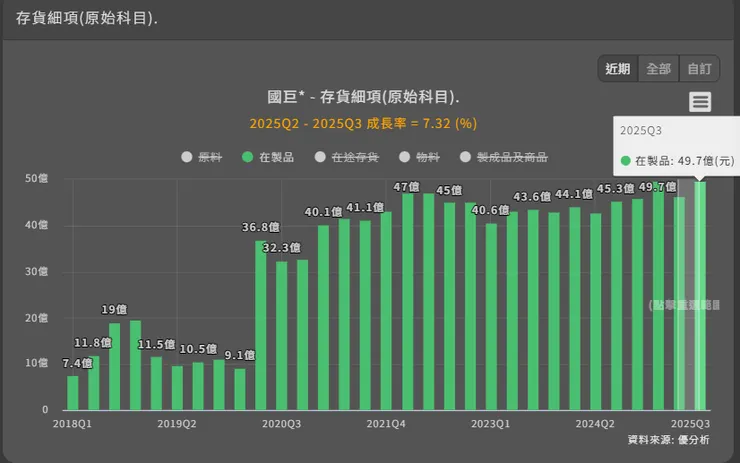Toggle the 製成品及商品 legend series
This screenshot has height=463, width=740.
pos(504,157)
